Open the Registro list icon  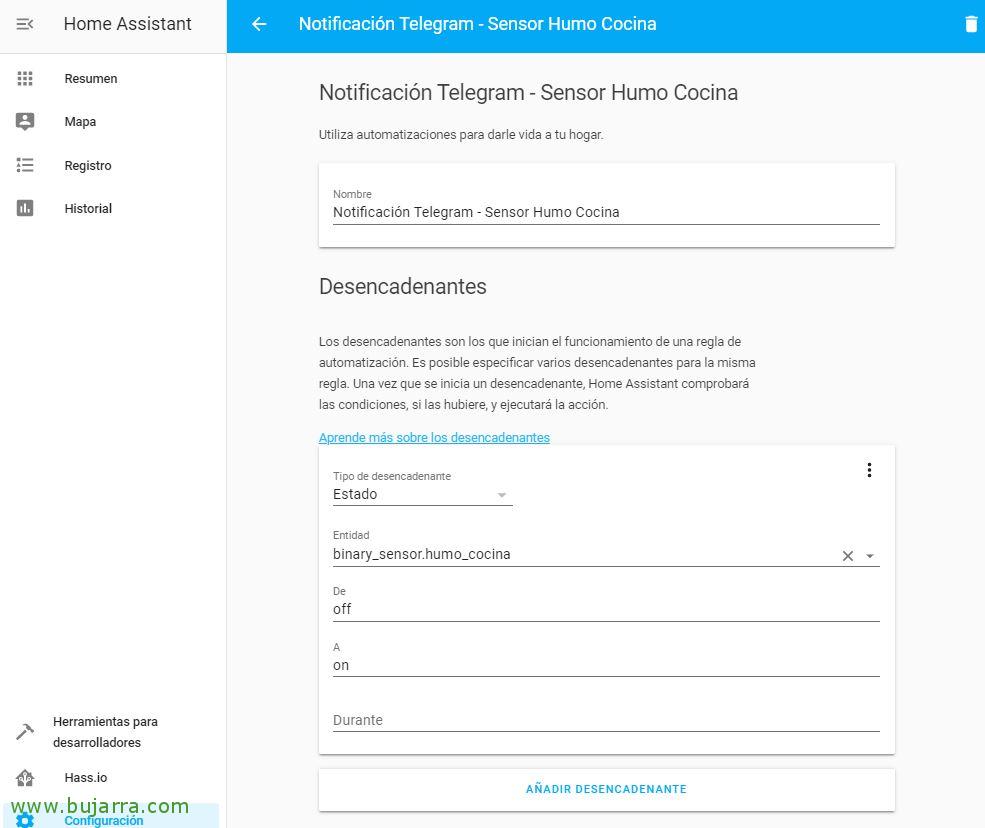pos(24,165)
